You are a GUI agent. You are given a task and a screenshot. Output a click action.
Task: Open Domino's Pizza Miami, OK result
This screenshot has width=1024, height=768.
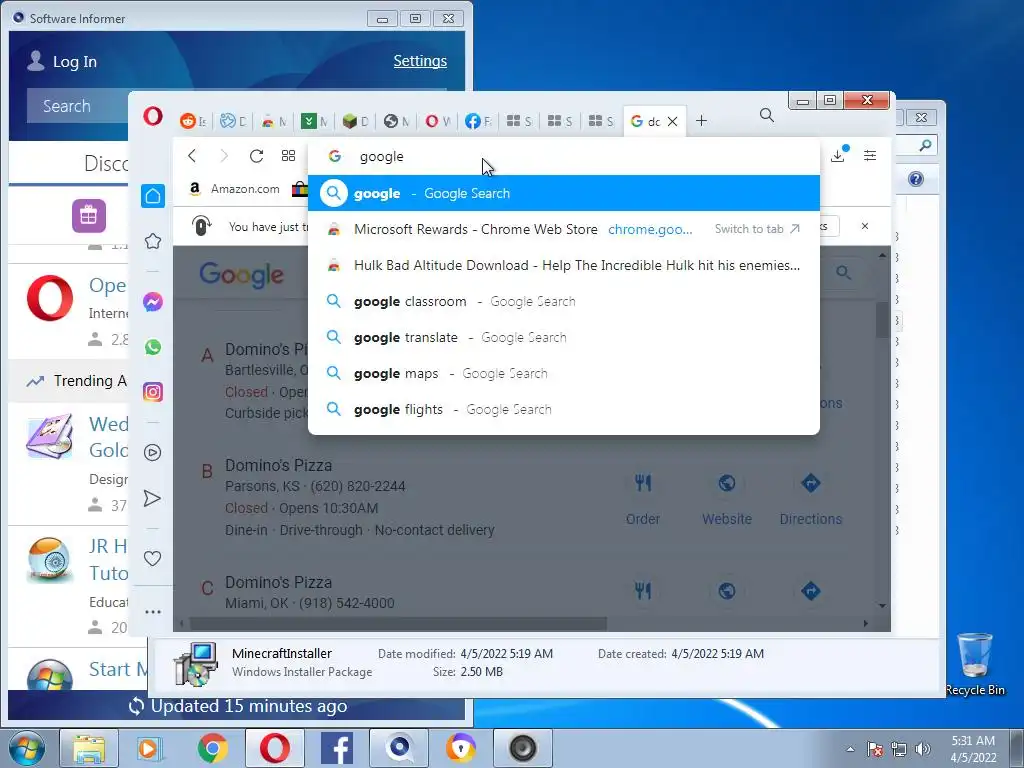(278, 582)
